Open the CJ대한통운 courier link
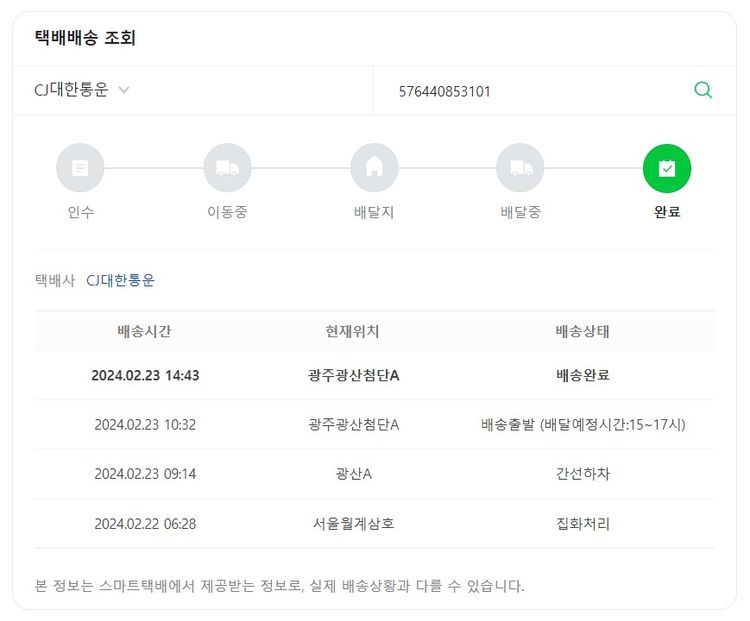 click(x=120, y=280)
